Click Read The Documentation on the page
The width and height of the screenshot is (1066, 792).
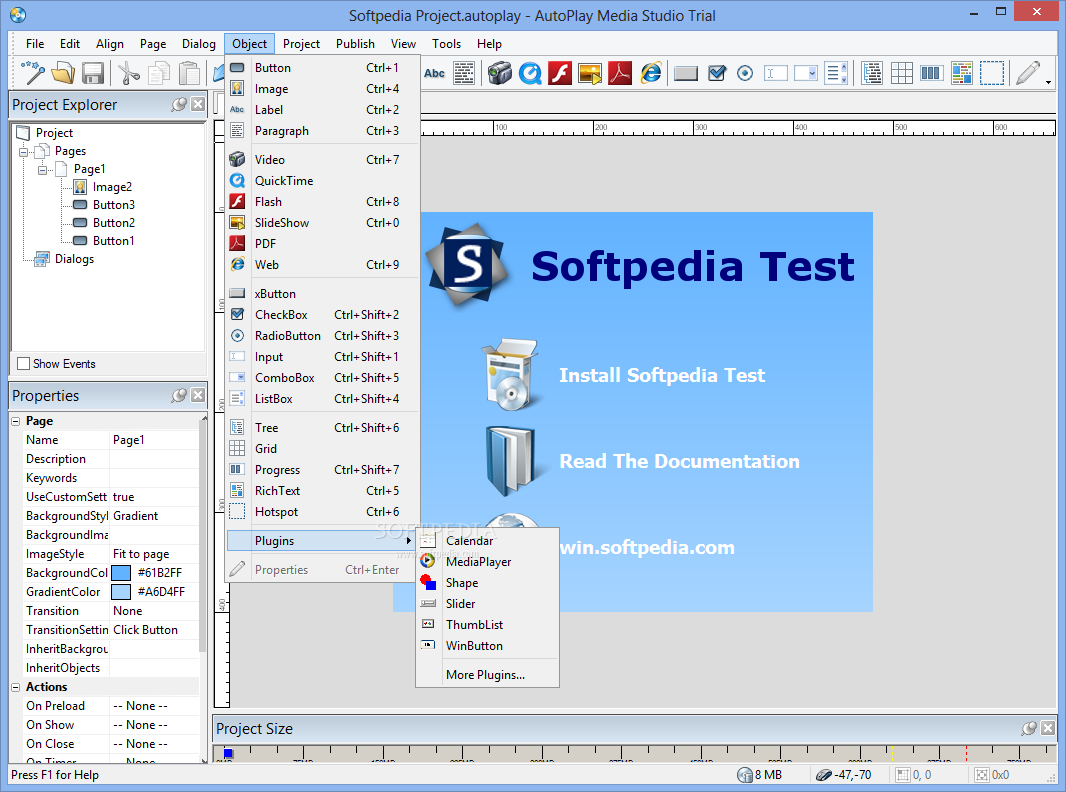[679, 462]
